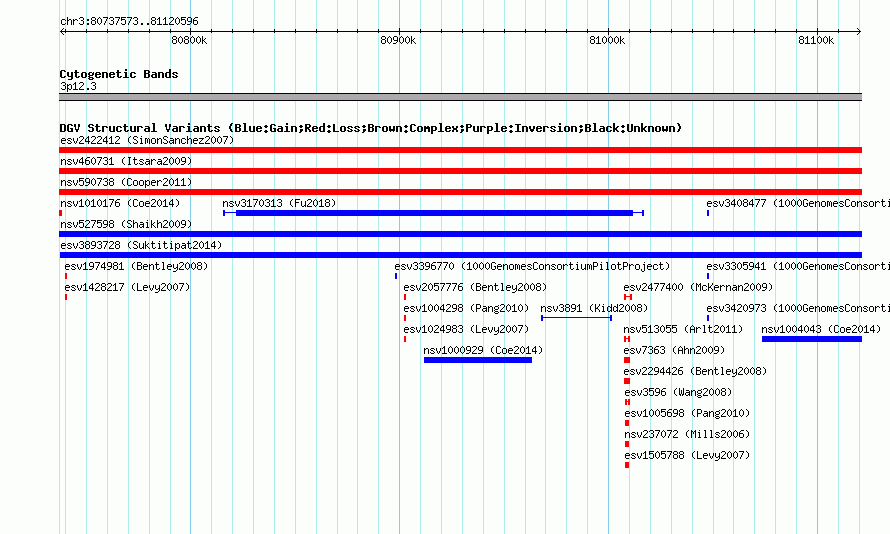Open the nsv513055 (Arlt2011) label
This screenshot has width=890, height=534.
[x=683, y=329]
